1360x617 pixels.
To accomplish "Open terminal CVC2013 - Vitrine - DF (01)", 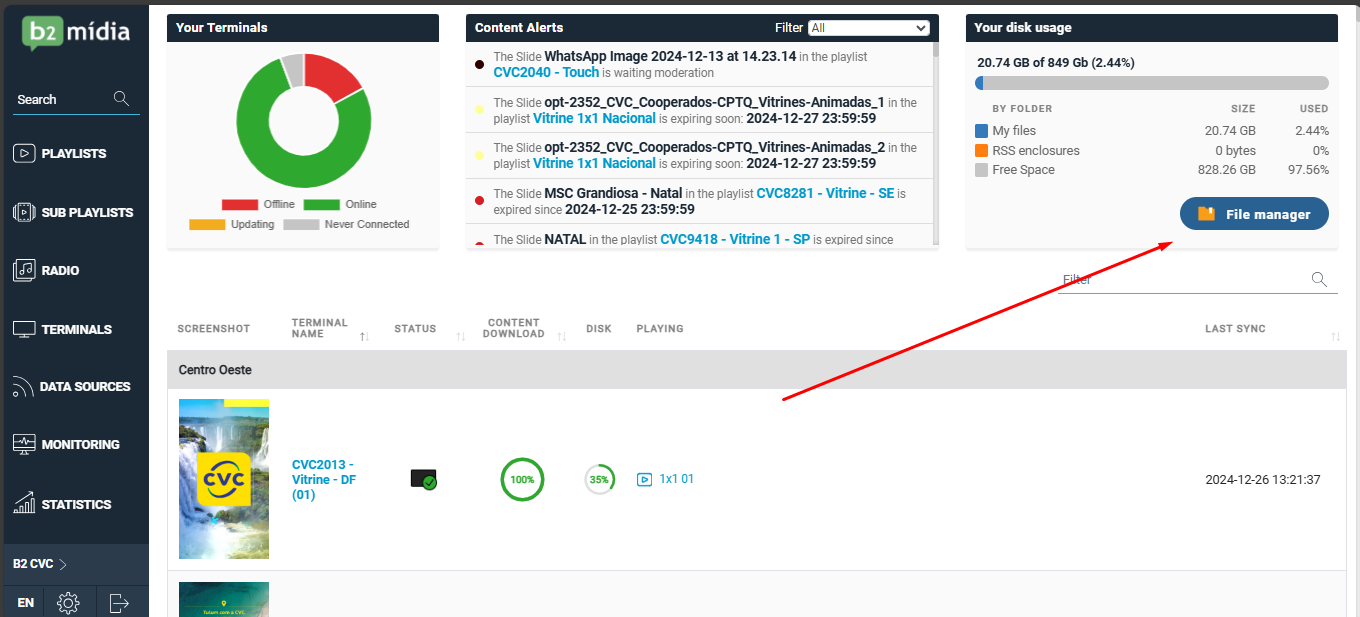I will [x=324, y=480].
